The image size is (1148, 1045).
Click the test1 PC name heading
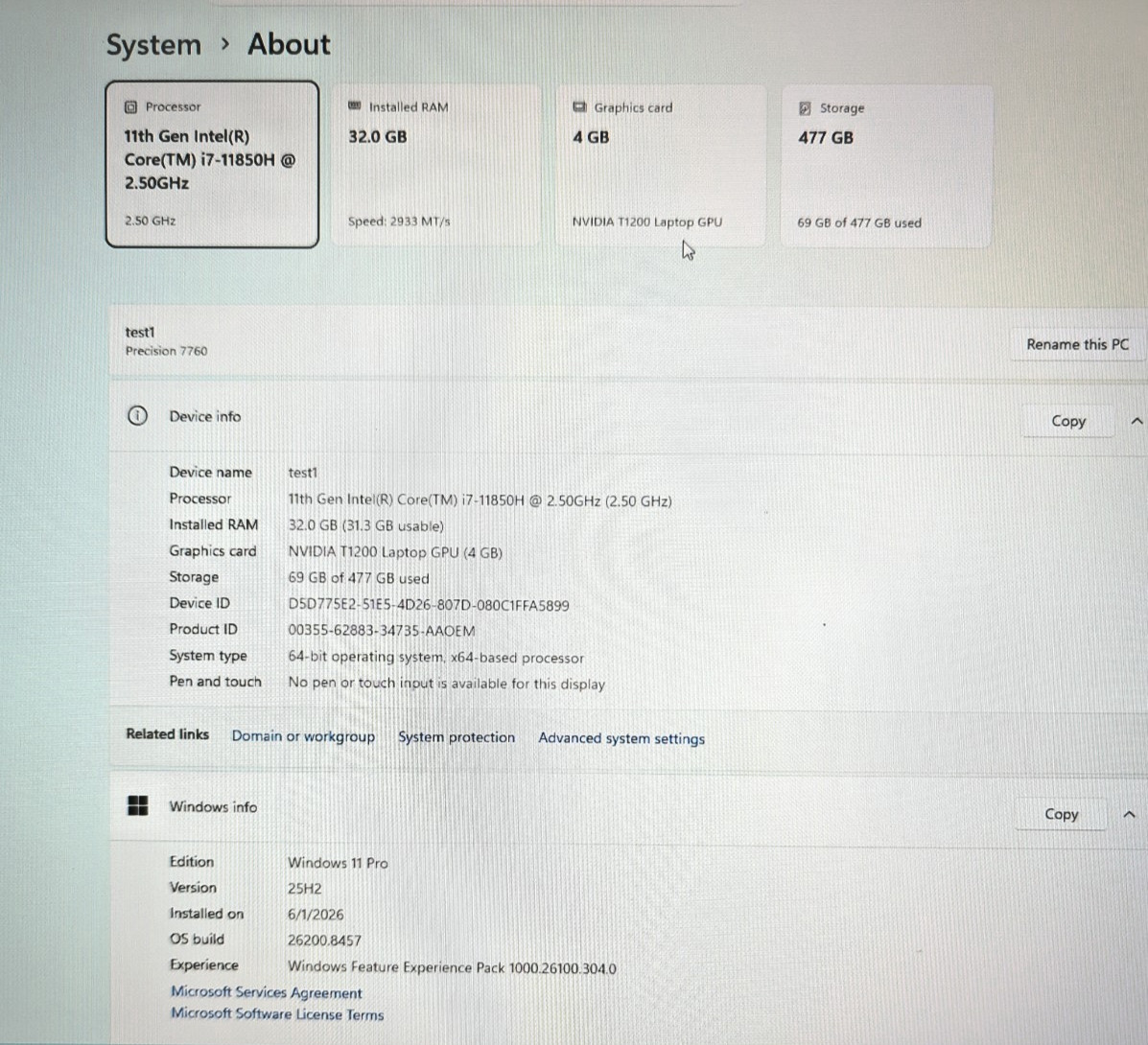(140, 333)
